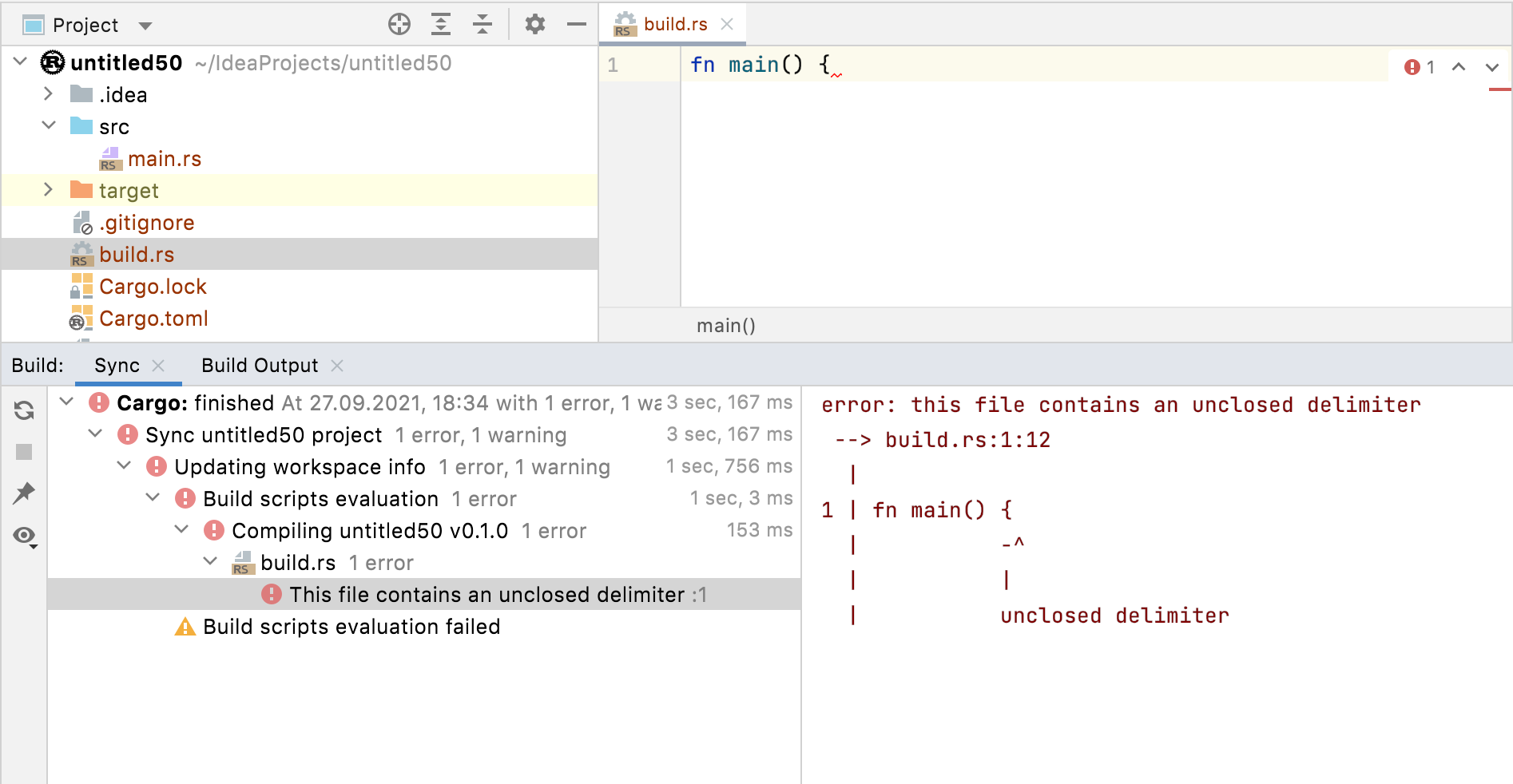The width and height of the screenshot is (1513, 784).
Task: Click build.rs:1:12 link in error output
Action: tap(967, 440)
